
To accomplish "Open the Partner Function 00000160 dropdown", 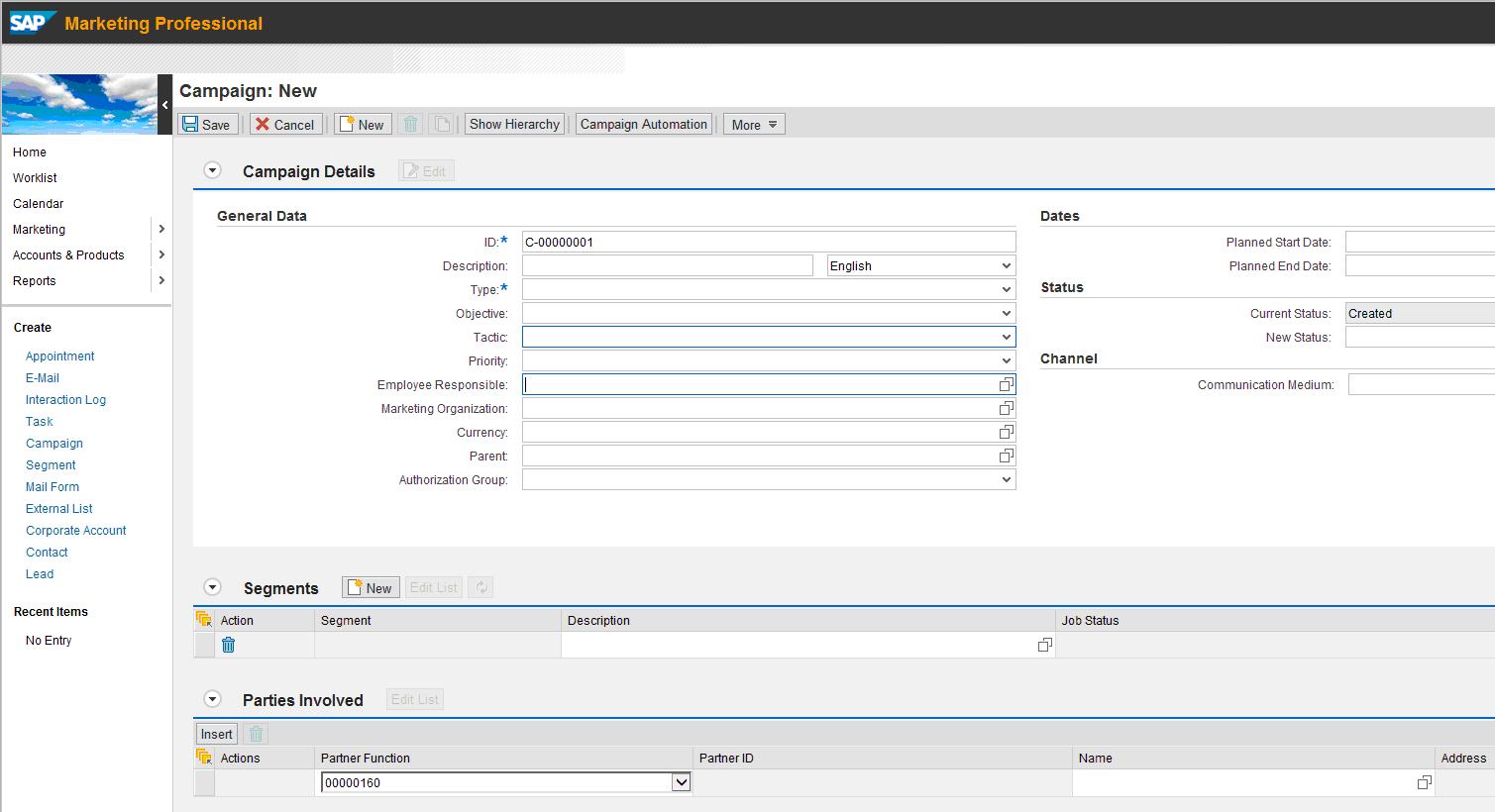I will click(x=505, y=782).
